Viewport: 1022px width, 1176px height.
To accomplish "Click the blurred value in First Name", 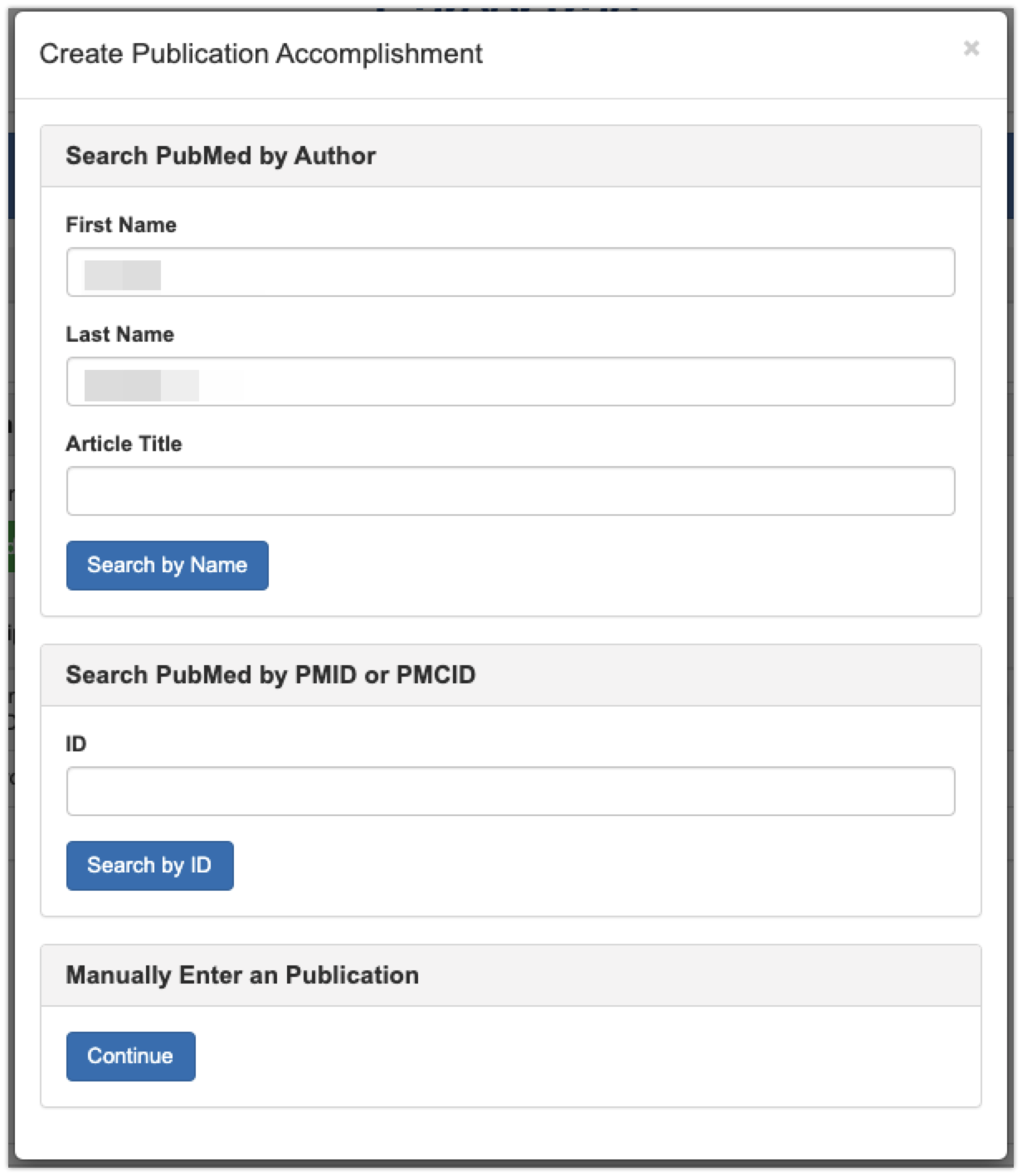I will coord(123,275).
